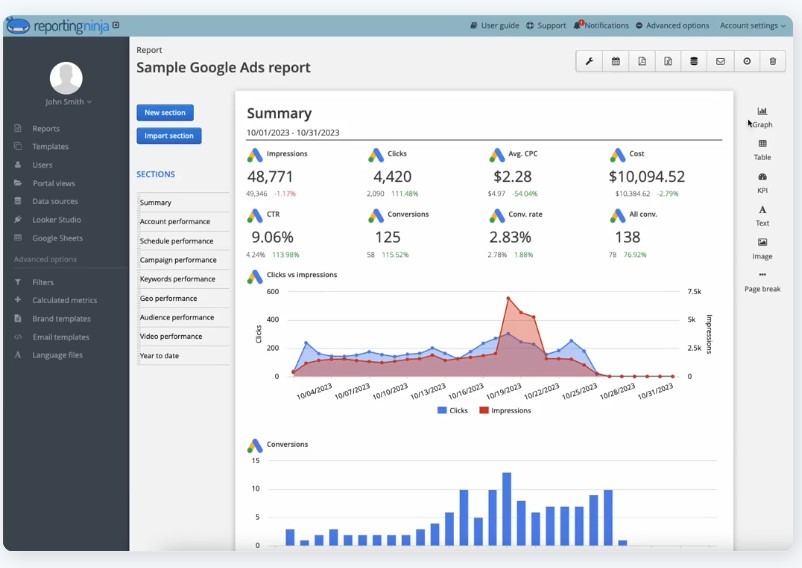Select Audience performance section

184,317
